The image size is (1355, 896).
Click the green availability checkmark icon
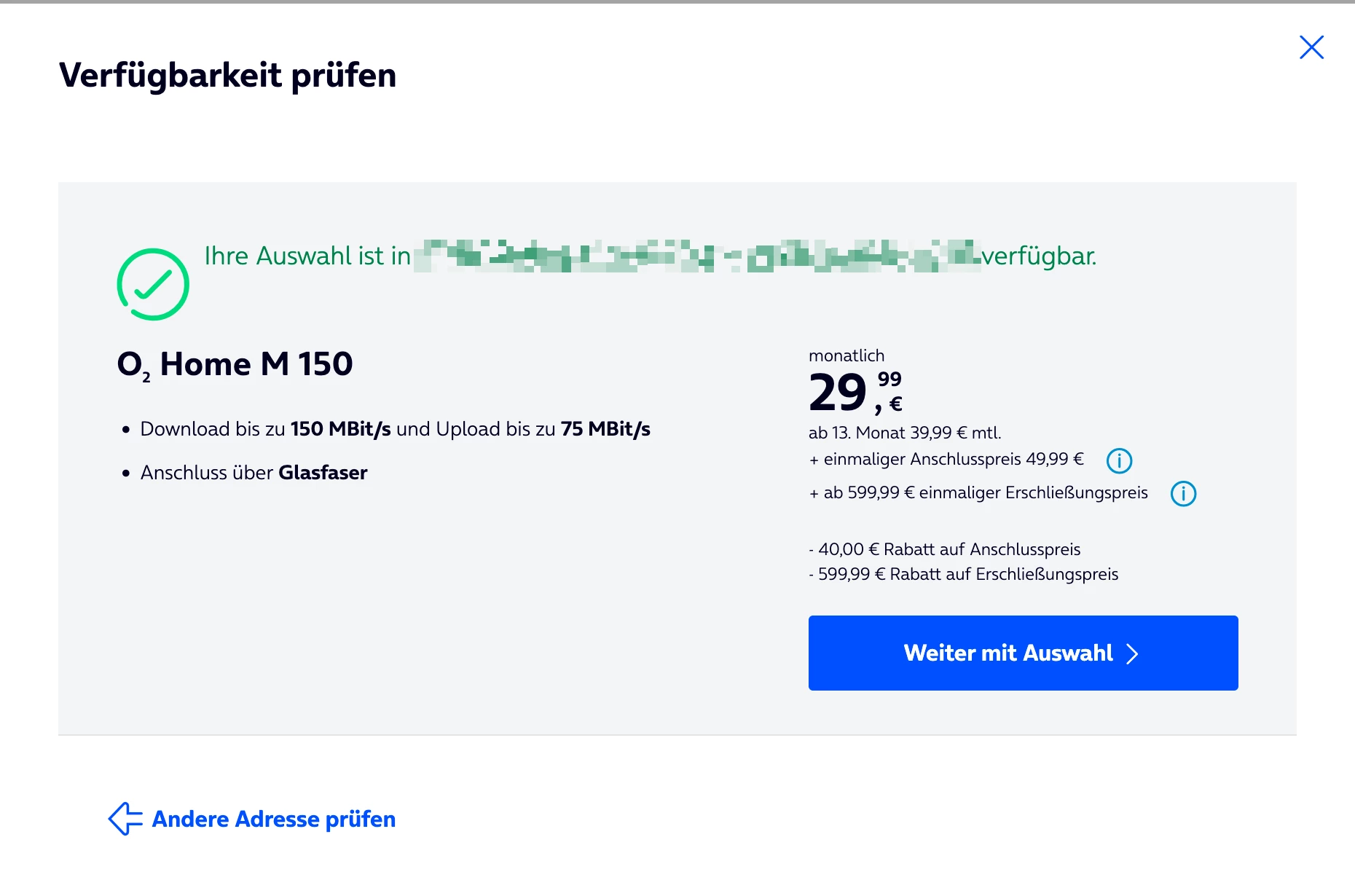pyautogui.click(x=153, y=284)
